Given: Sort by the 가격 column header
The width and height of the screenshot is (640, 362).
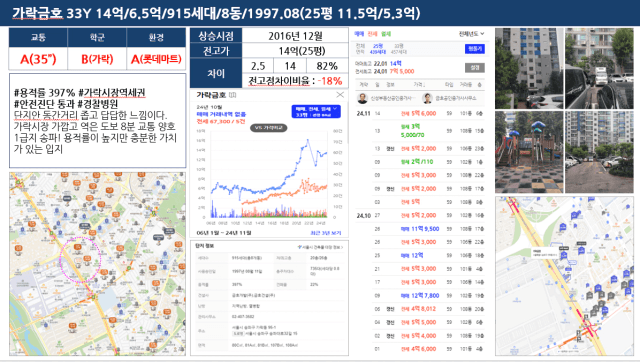Looking at the screenshot, I should pyautogui.click(x=419, y=84).
